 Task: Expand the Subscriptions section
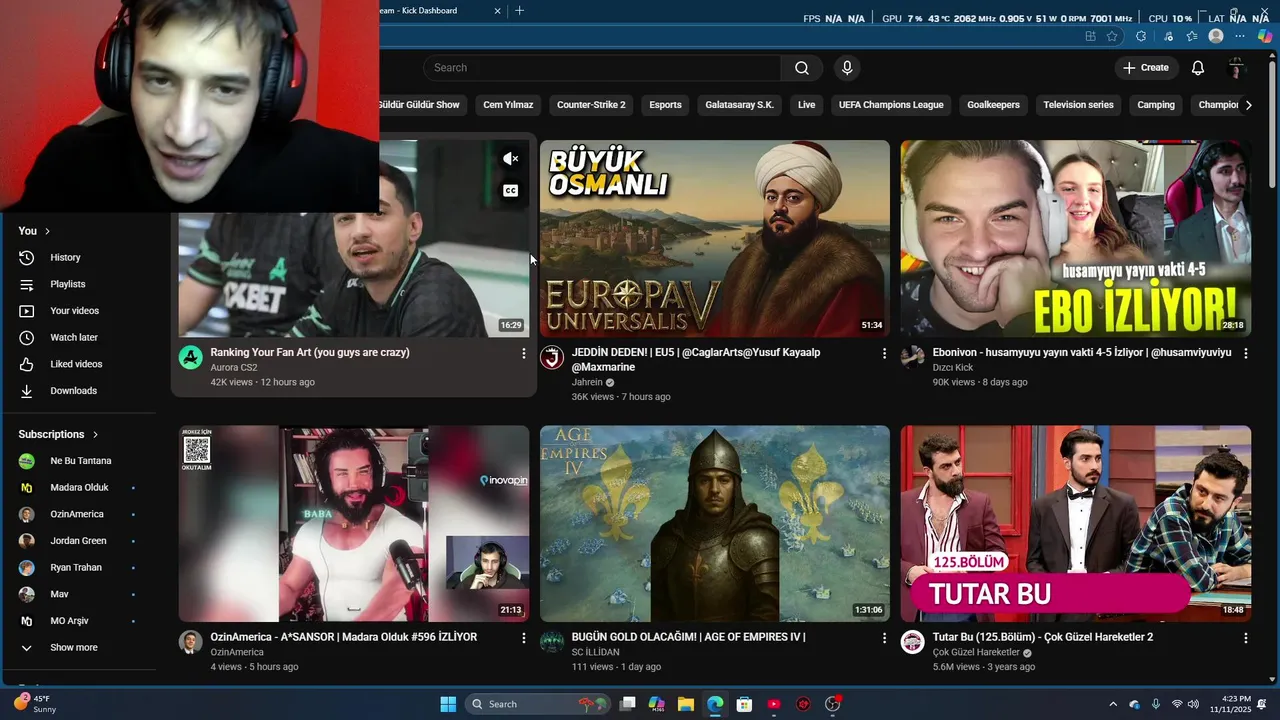click(x=59, y=435)
